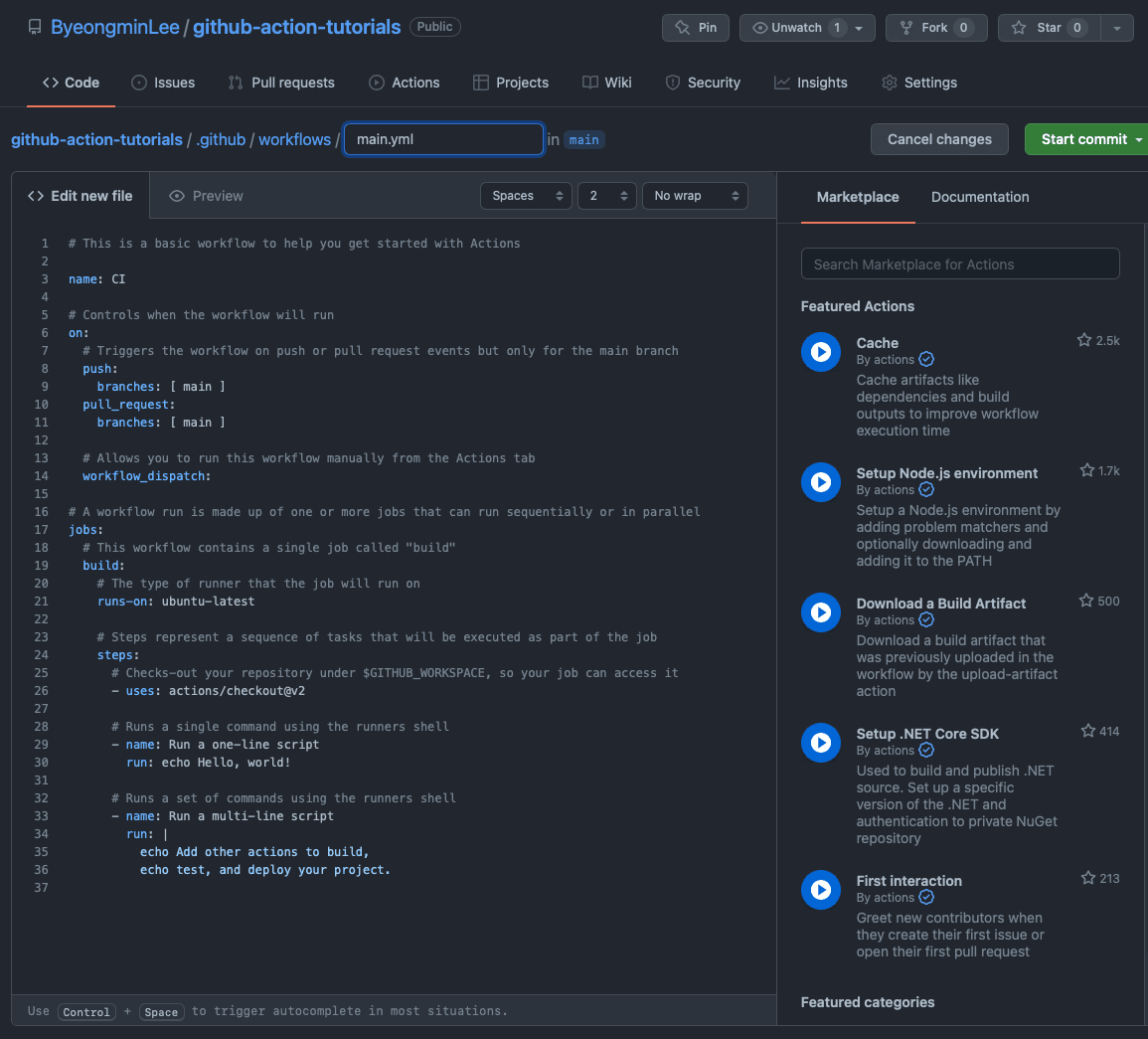The image size is (1148, 1039).
Task: Click ByeongminLee owner link
Action: coord(115,27)
